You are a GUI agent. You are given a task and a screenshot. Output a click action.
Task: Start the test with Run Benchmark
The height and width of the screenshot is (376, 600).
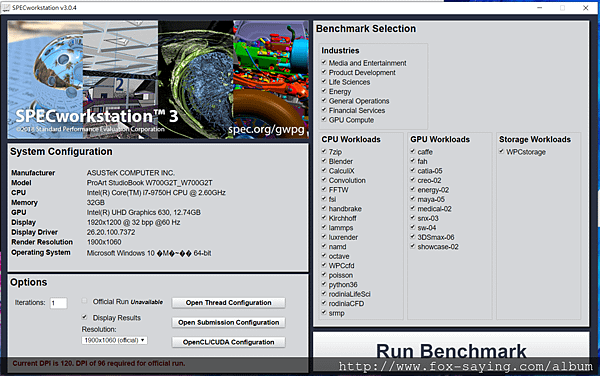coord(451,351)
